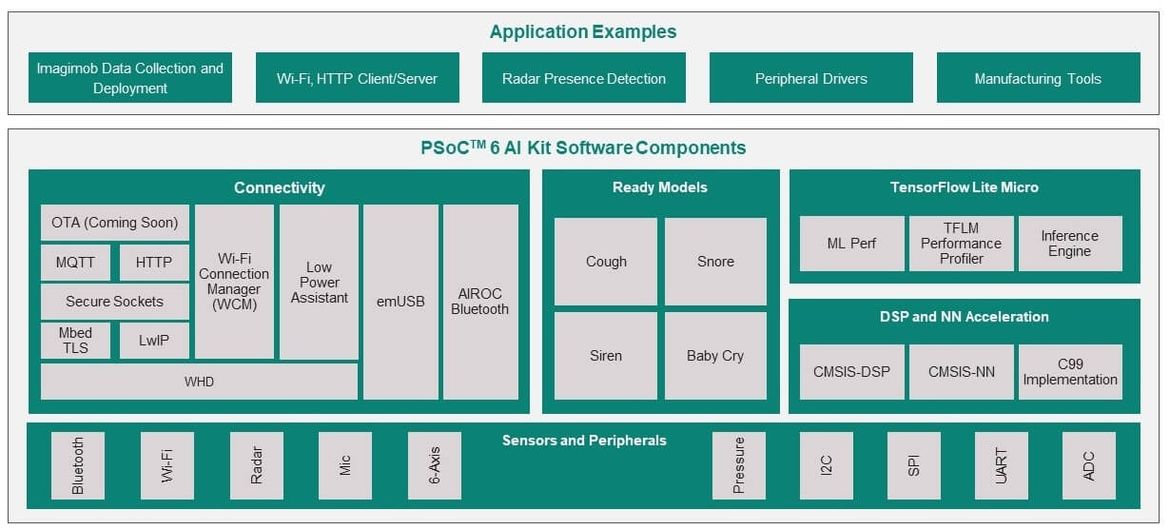This screenshot has height=530, width=1170.
Task: Select the Cough ready model
Action: tap(606, 262)
